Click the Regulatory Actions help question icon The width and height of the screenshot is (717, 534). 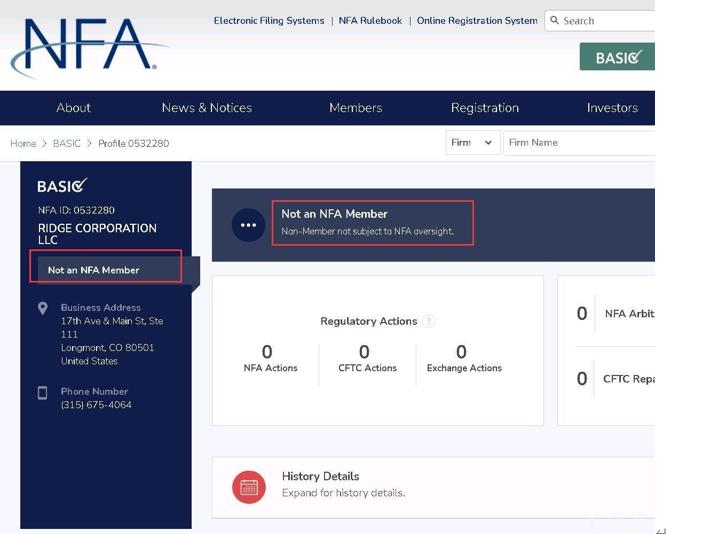click(429, 321)
